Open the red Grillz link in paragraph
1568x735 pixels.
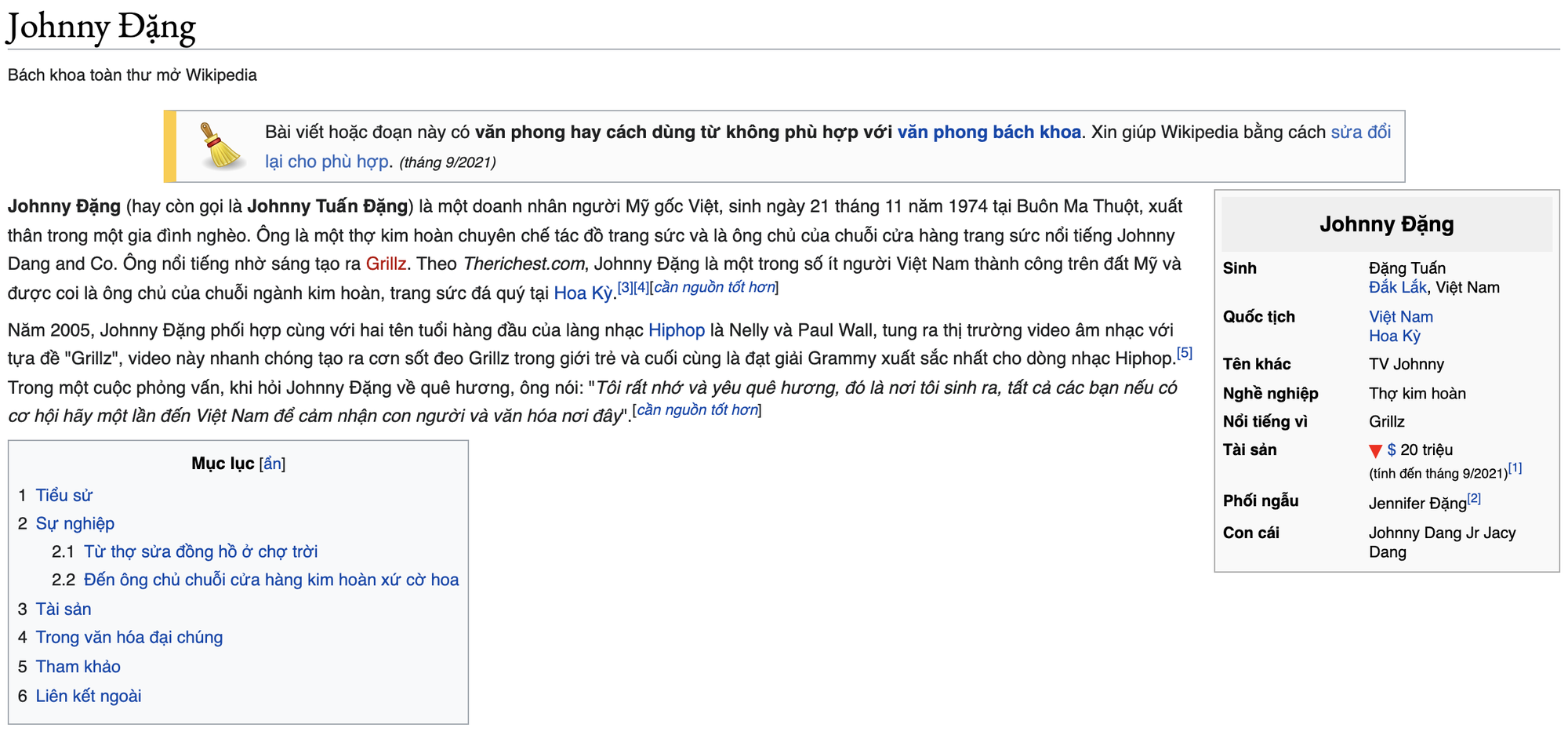[x=386, y=264]
